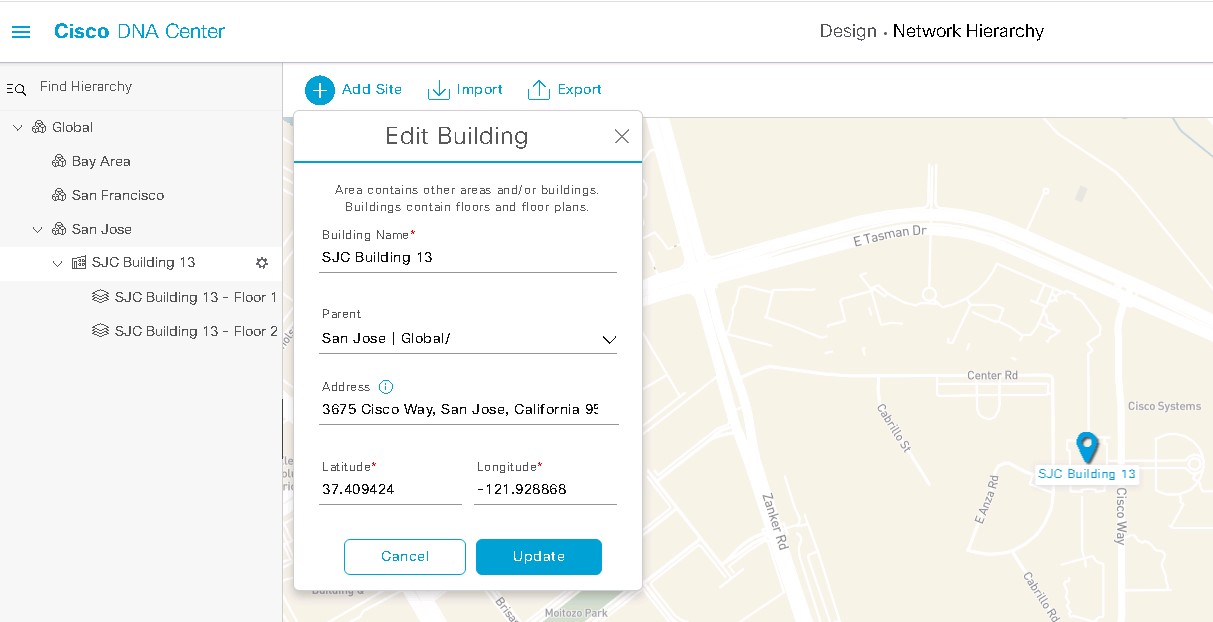Select the San Francisco site
This screenshot has height=622, width=1213.
tap(118, 195)
